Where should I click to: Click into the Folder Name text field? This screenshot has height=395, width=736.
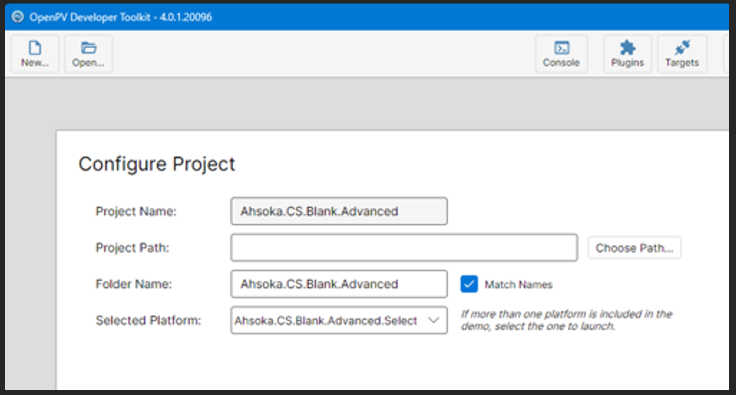(339, 284)
